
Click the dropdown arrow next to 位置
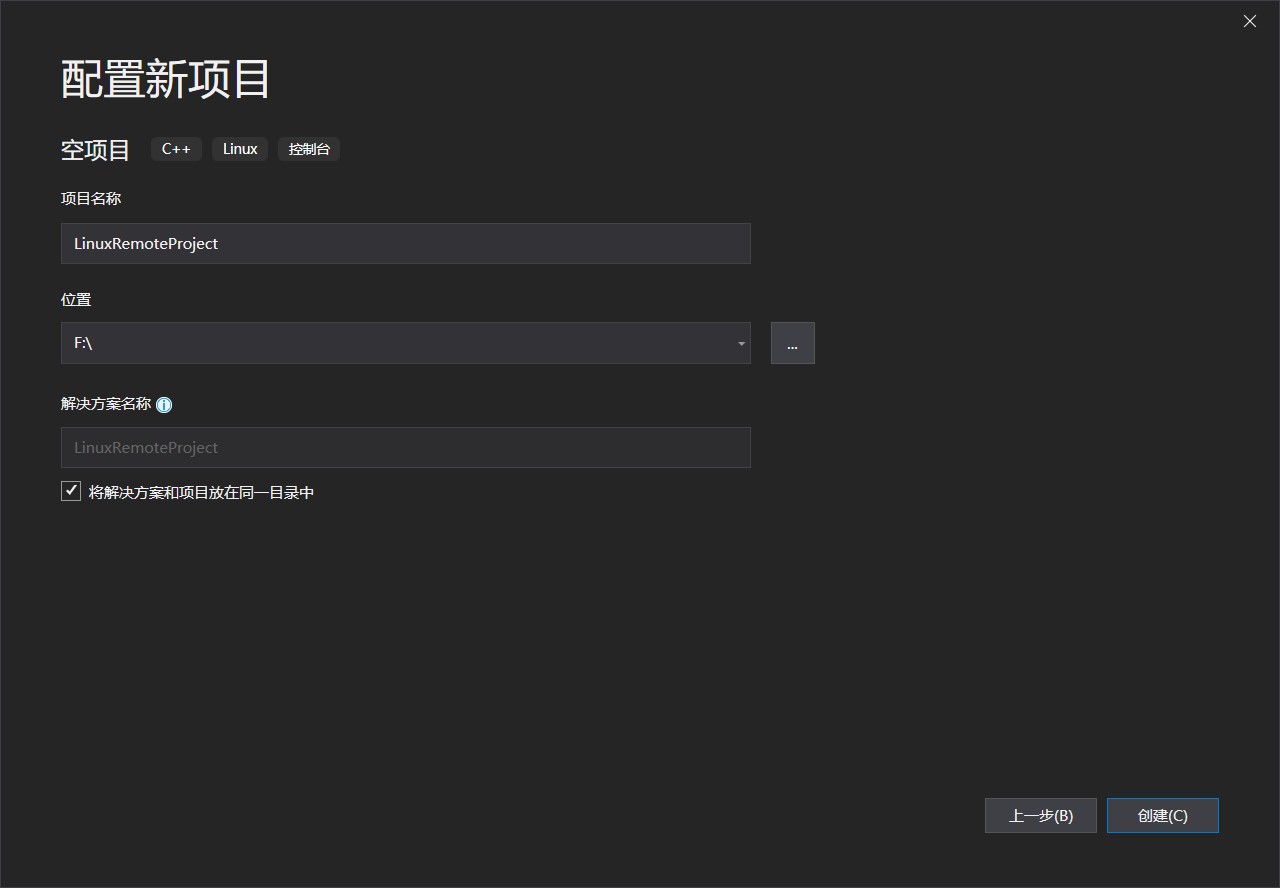pos(740,343)
